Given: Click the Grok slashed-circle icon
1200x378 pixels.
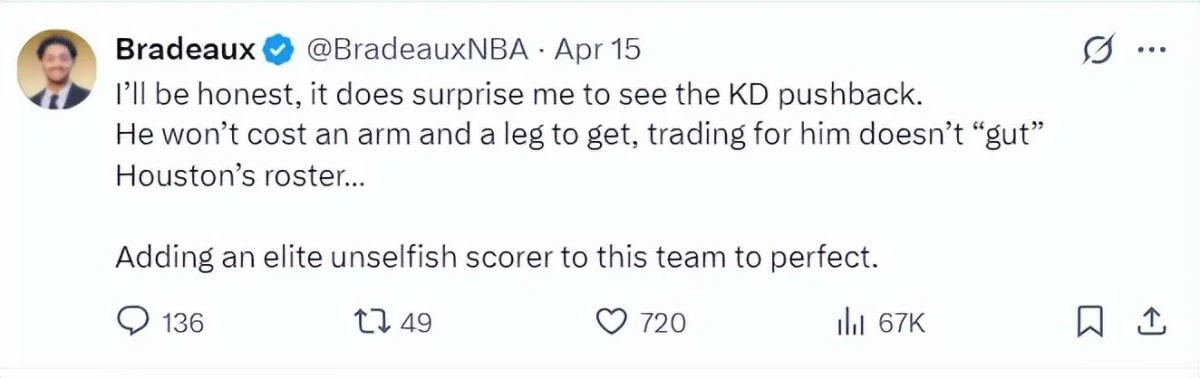Looking at the screenshot, I should (x=1099, y=50).
